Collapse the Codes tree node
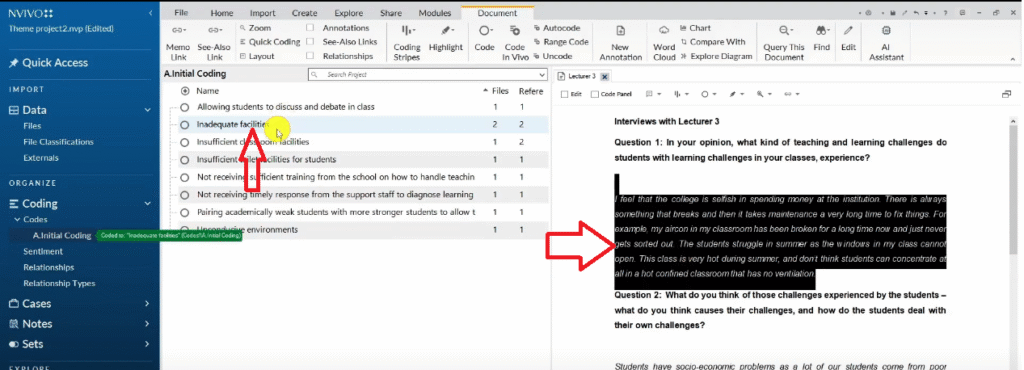The height and width of the screenshot is (370, 1024). (18, 220)
